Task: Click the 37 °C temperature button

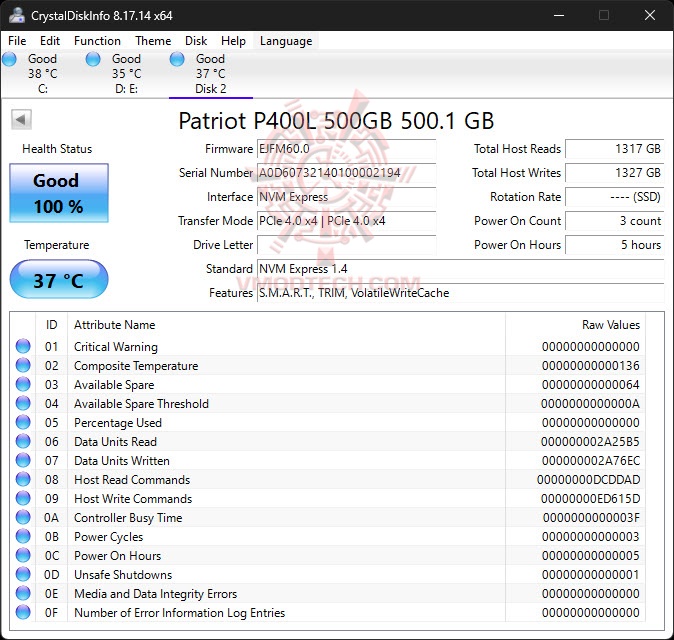Action: [x=58, y=280]
